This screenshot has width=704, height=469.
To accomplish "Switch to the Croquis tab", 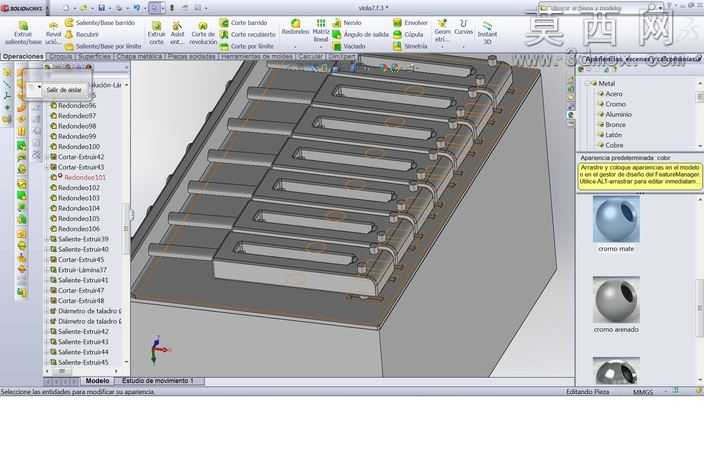I will (x=61, y=57).
